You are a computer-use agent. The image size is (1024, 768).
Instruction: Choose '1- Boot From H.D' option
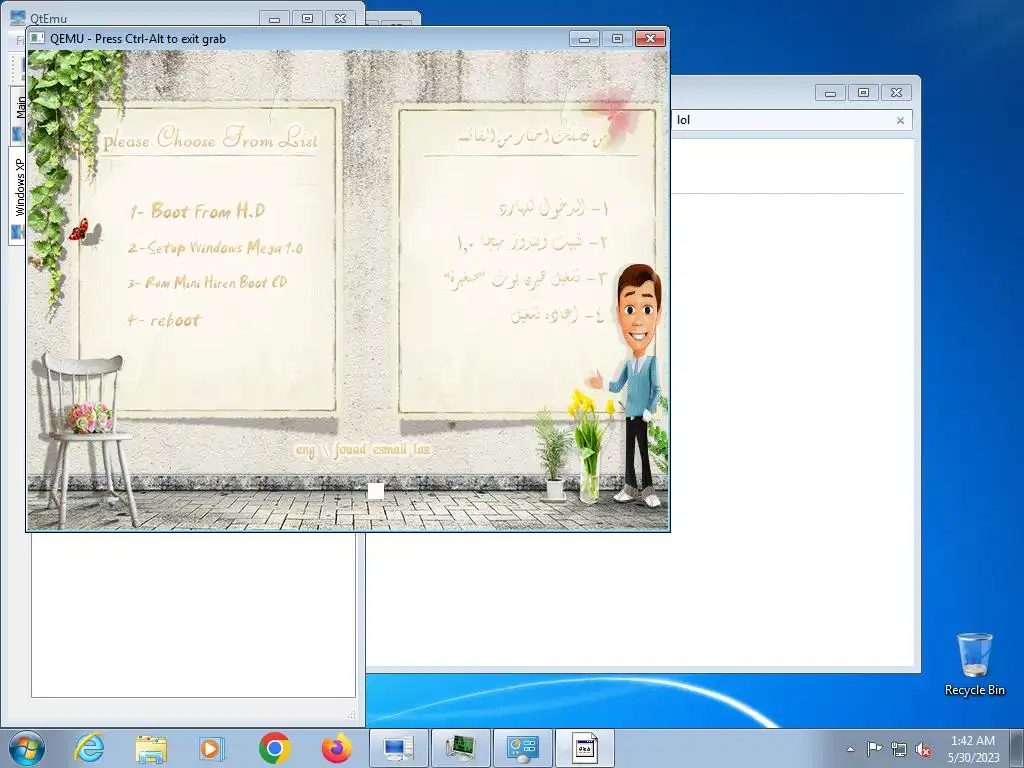pos(197,211)
